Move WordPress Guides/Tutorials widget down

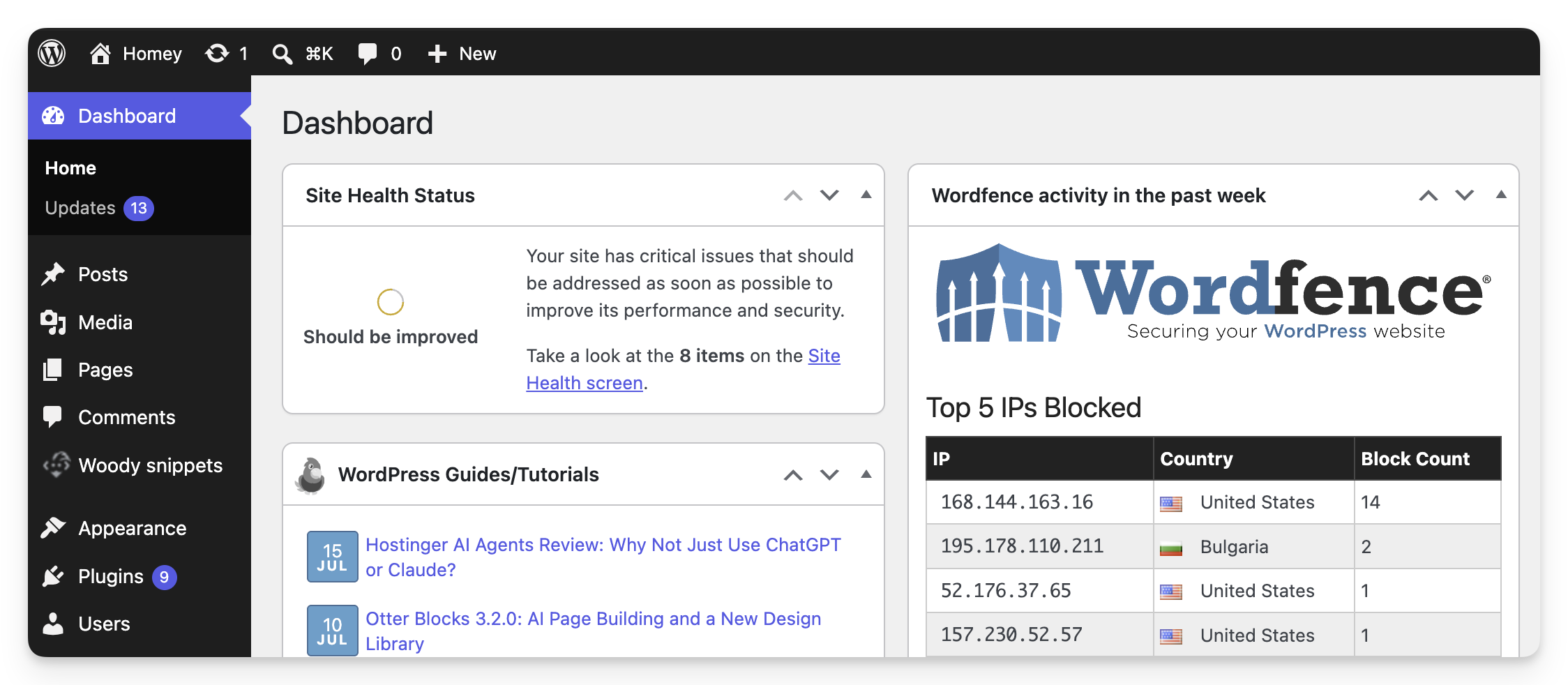829,475
